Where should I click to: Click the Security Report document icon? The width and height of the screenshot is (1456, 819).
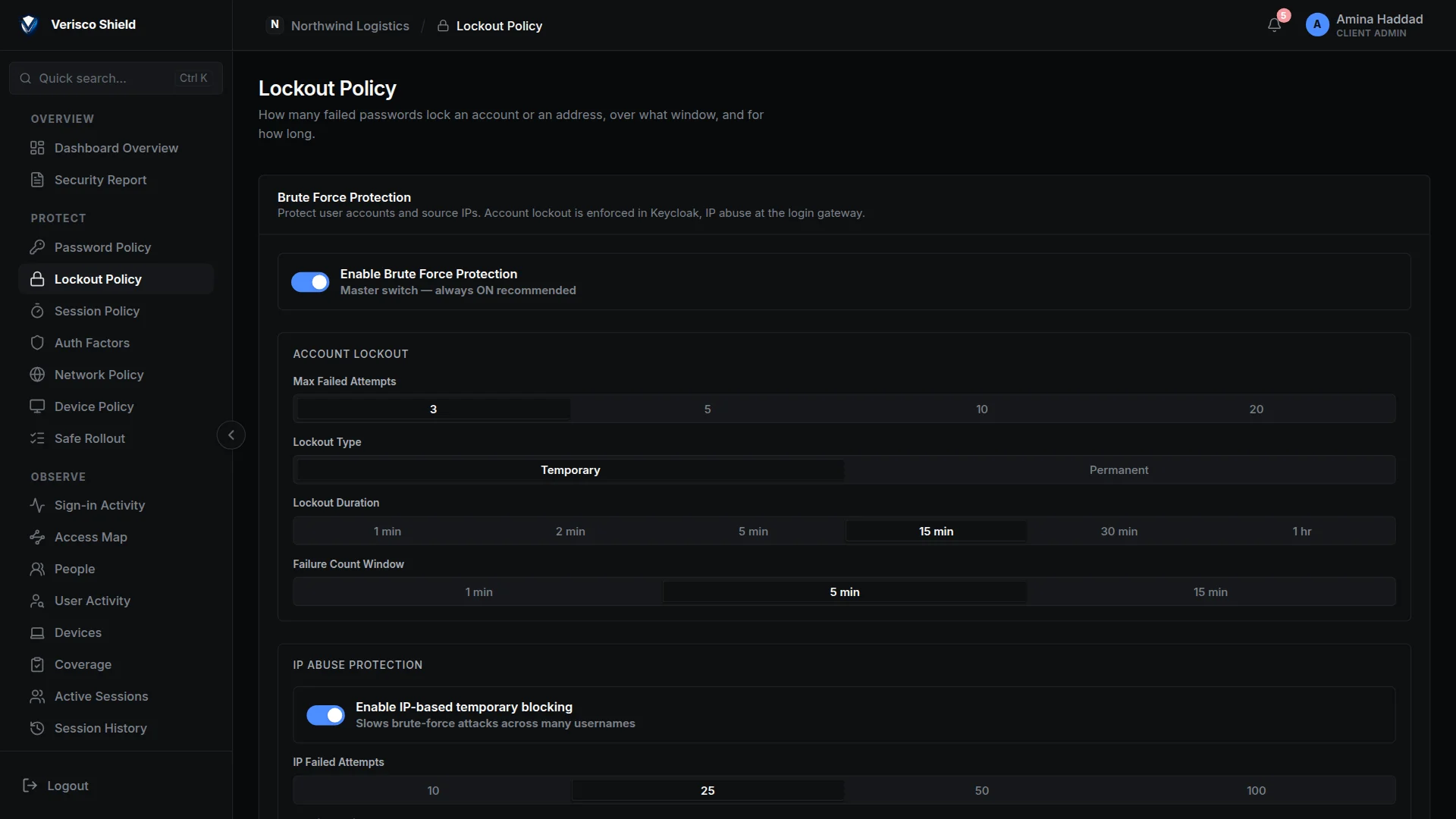coord(37,180)
